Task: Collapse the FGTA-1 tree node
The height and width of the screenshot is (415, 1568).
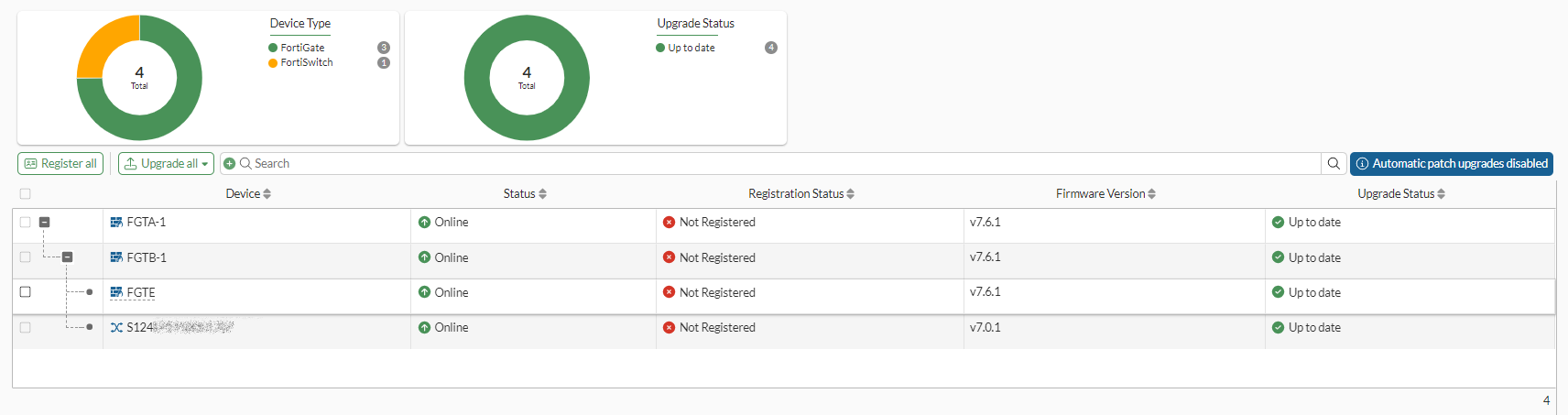Action: tap(44, 223)
